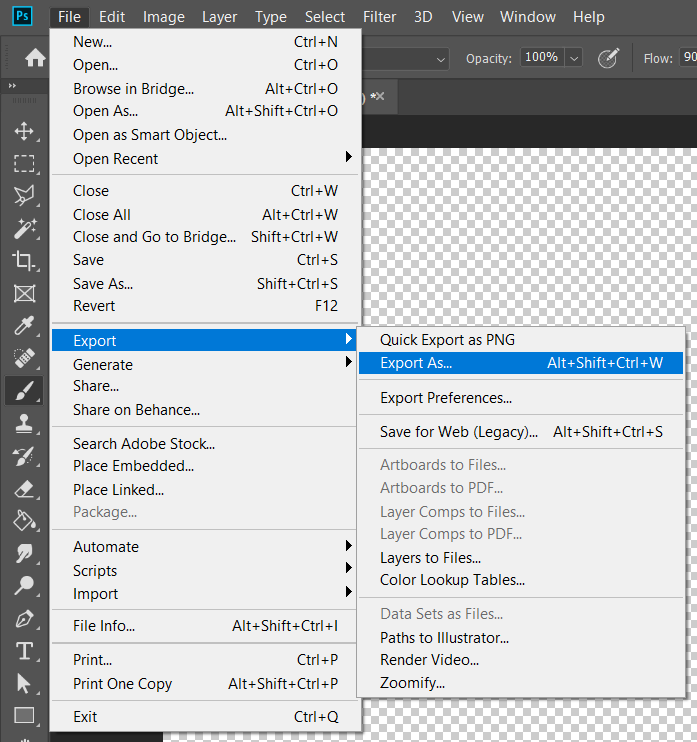This screenshot has width=697, height=742.
Task: Choose Export As… in submenu
Action: pyautogui.click(x=521, y=363)
